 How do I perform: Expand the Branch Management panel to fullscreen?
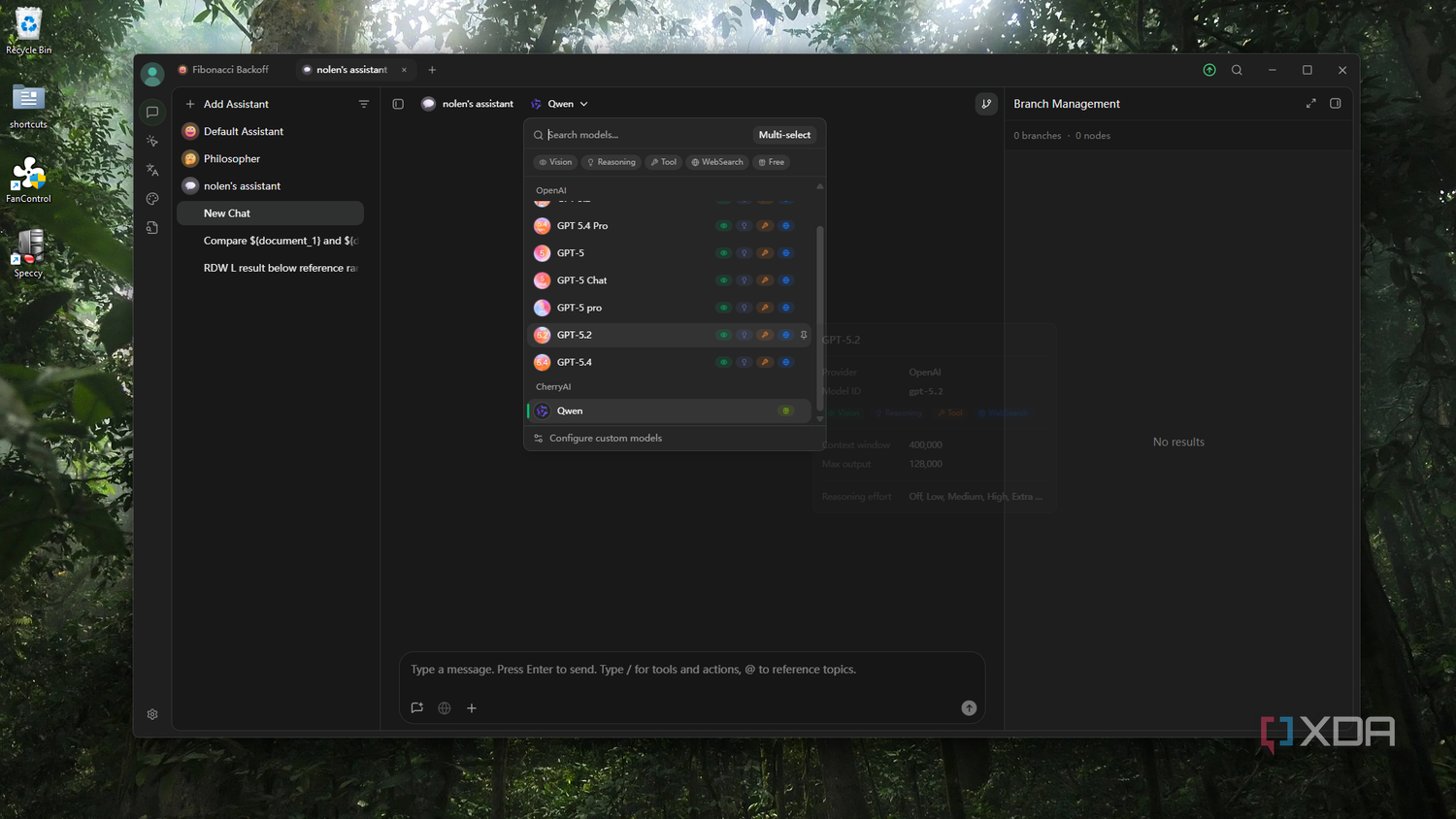point(1311,103)
